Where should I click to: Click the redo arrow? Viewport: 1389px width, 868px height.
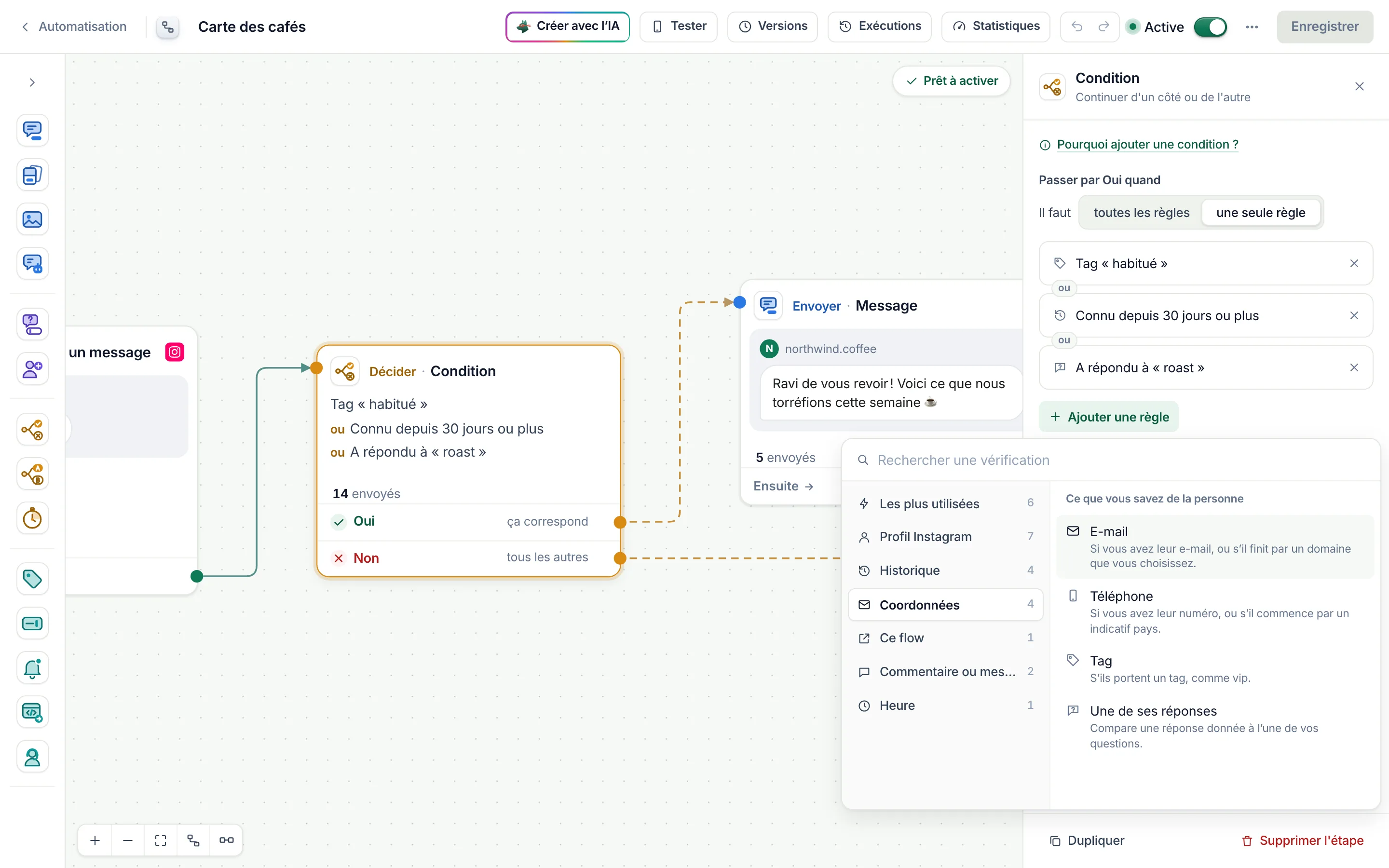coord(1104,27)
